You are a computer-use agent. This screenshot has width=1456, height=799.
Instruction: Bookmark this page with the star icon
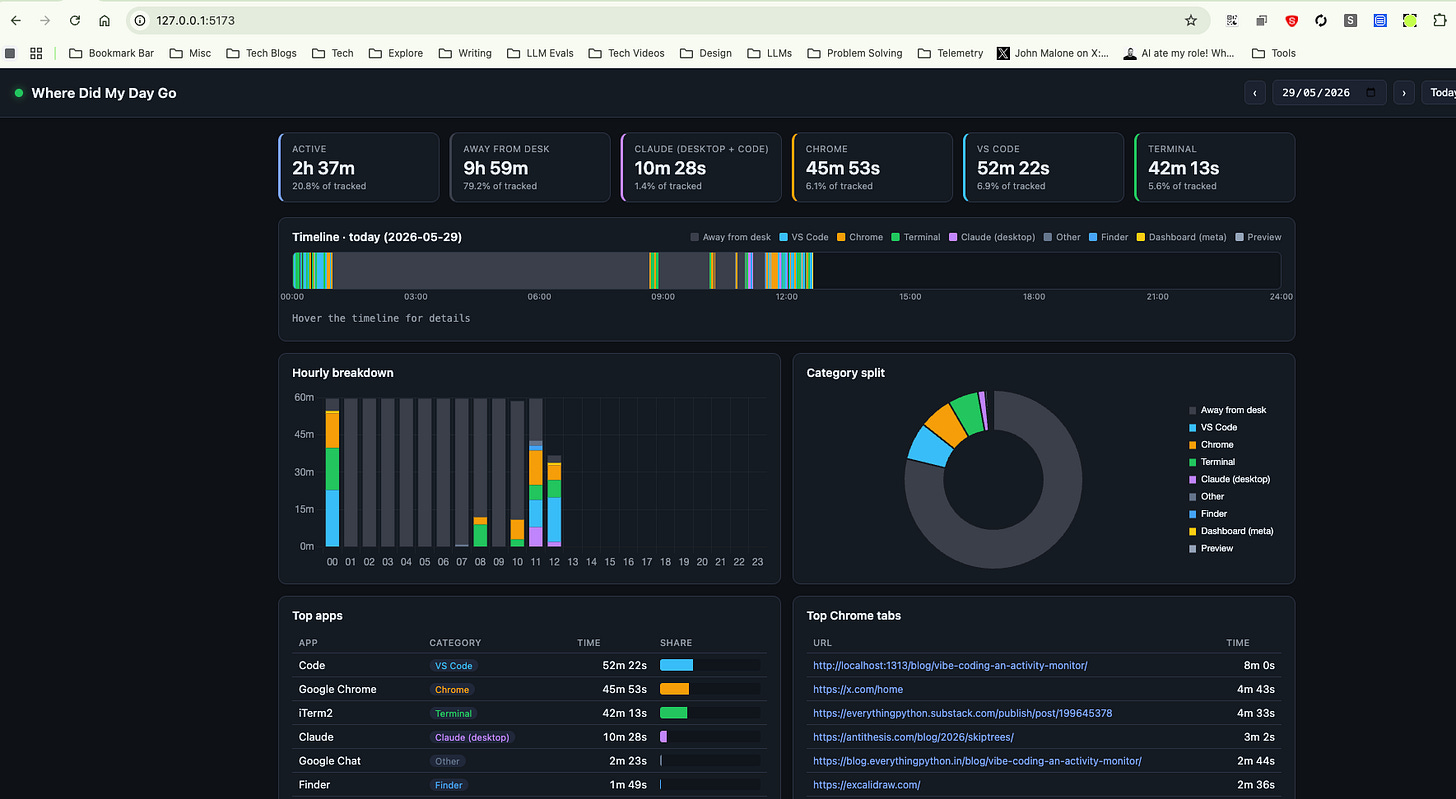pyautogui.click(x=1190, y=20)
